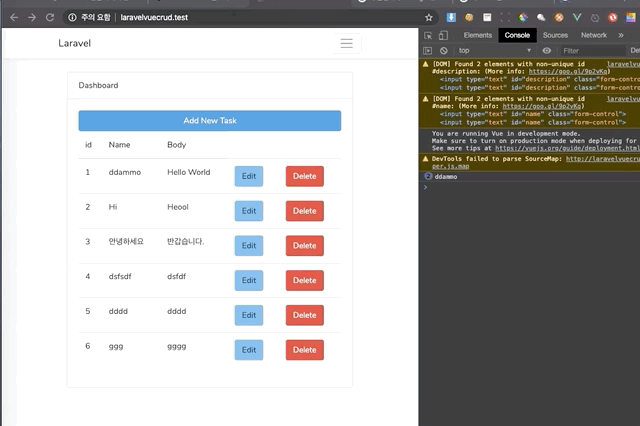Click the site info icon in the address bar

click(72, 18)
